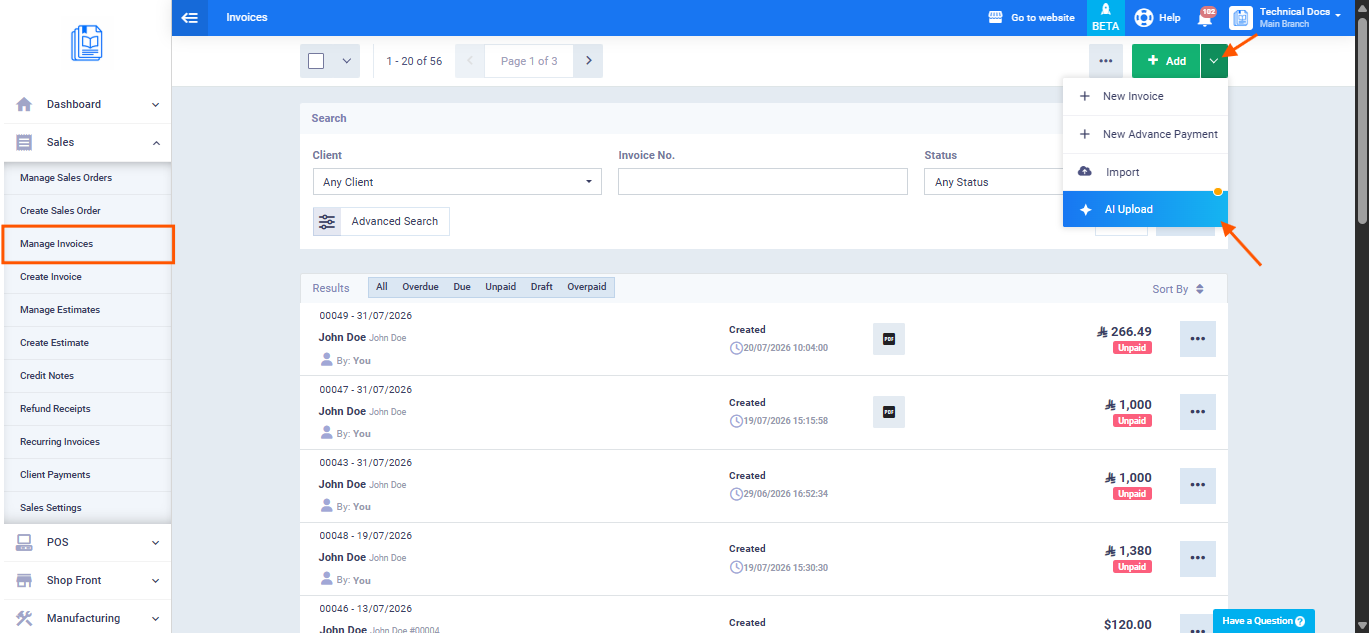Click Page 1 of 3 field
This screenshot has height=633, width=1369.
coord(529,61)
